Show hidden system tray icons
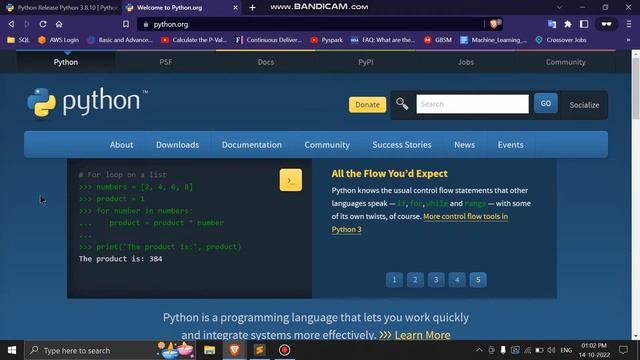This screenshot has width=640, height=360. pyautogui.click(x=479, y=350)
